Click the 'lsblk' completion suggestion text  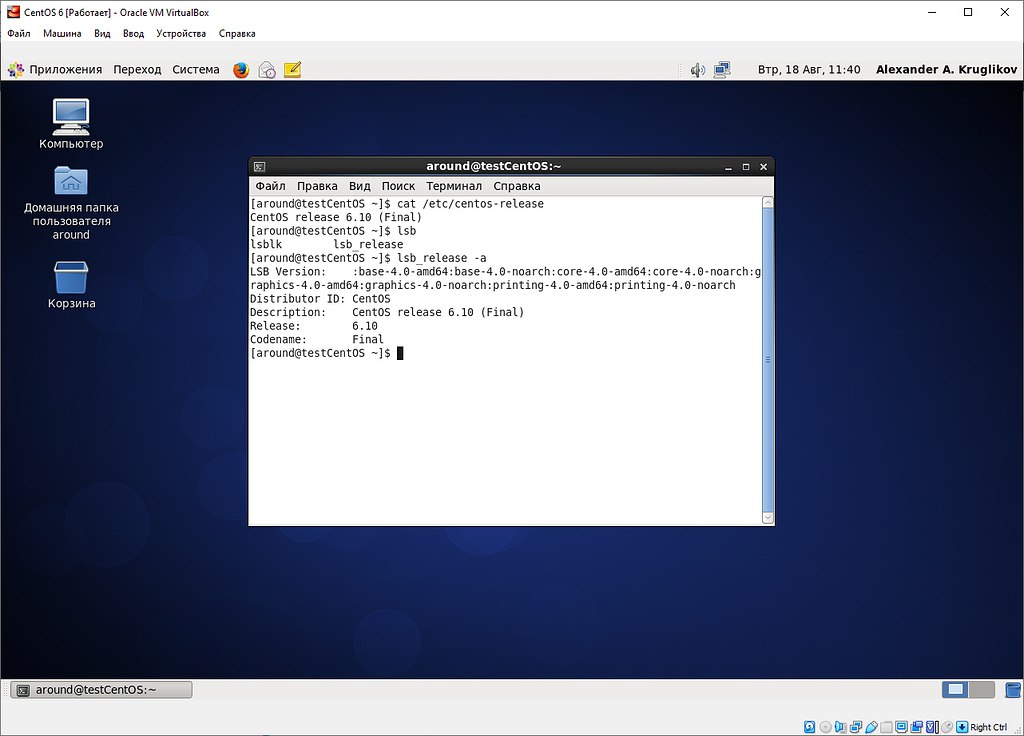coord(266,244)
